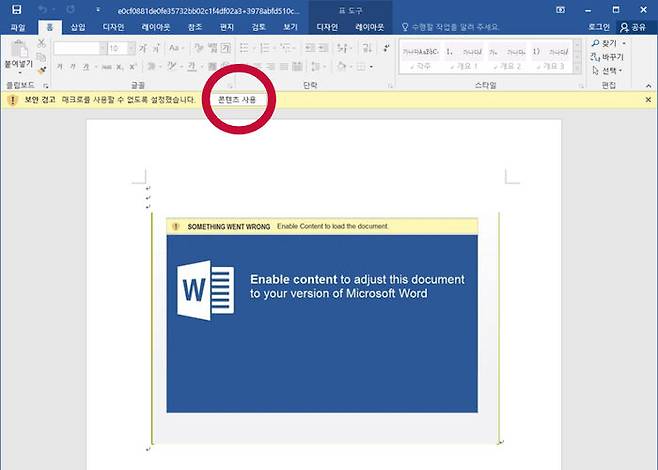This screenshot has height=470, width=658.
Task: Open the font name dropdown arrow
Action: tap(103, 48)
